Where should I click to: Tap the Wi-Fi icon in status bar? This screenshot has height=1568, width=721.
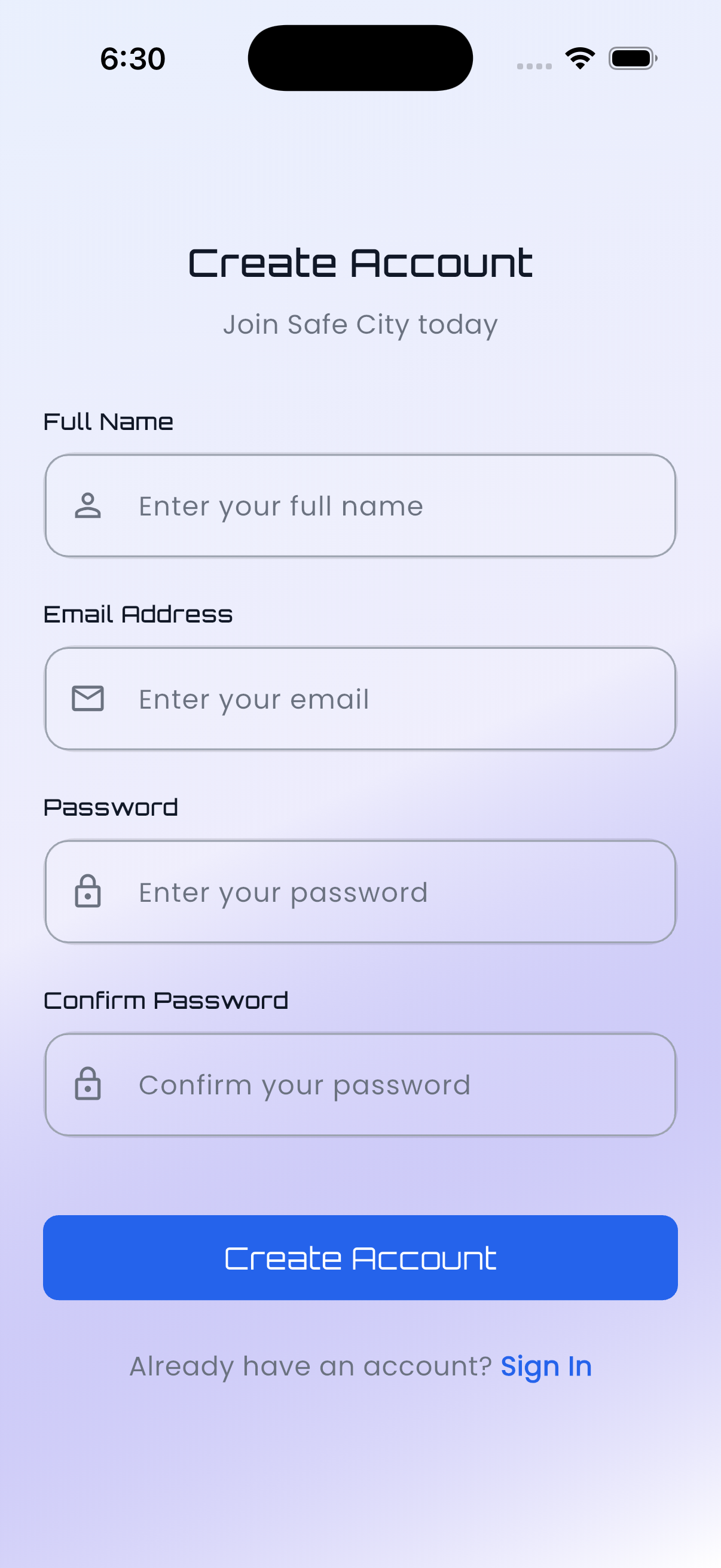[580, 59]
